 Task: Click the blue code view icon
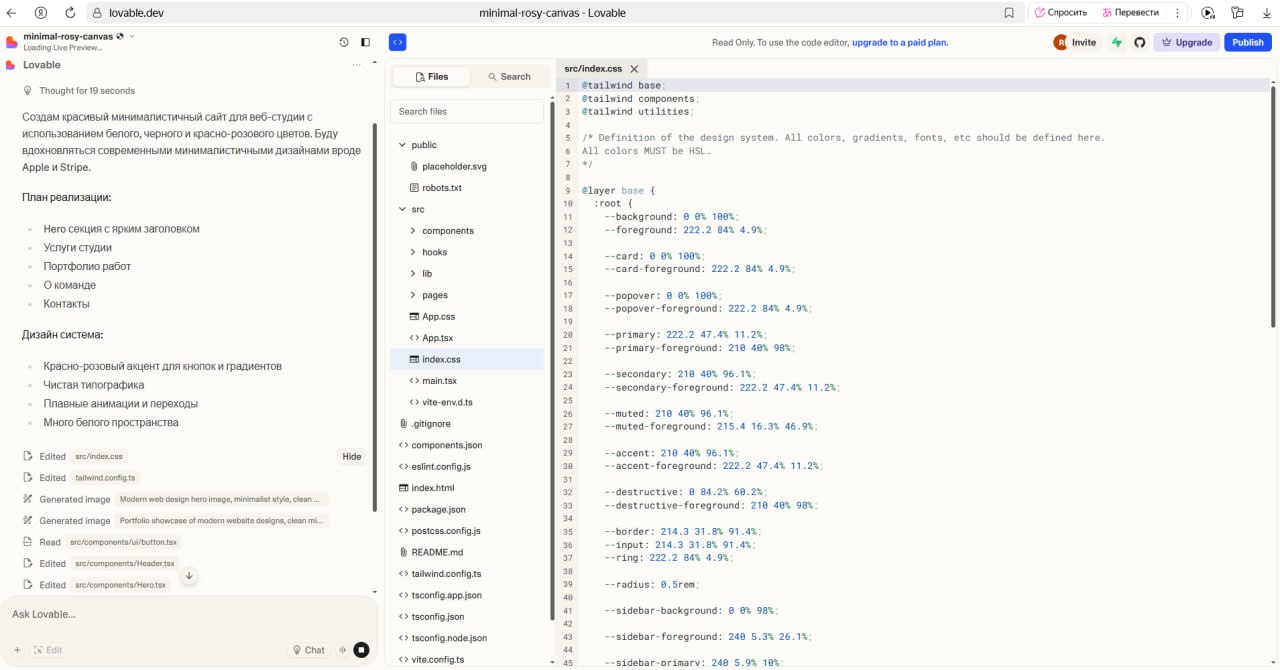tap(397, 43)
